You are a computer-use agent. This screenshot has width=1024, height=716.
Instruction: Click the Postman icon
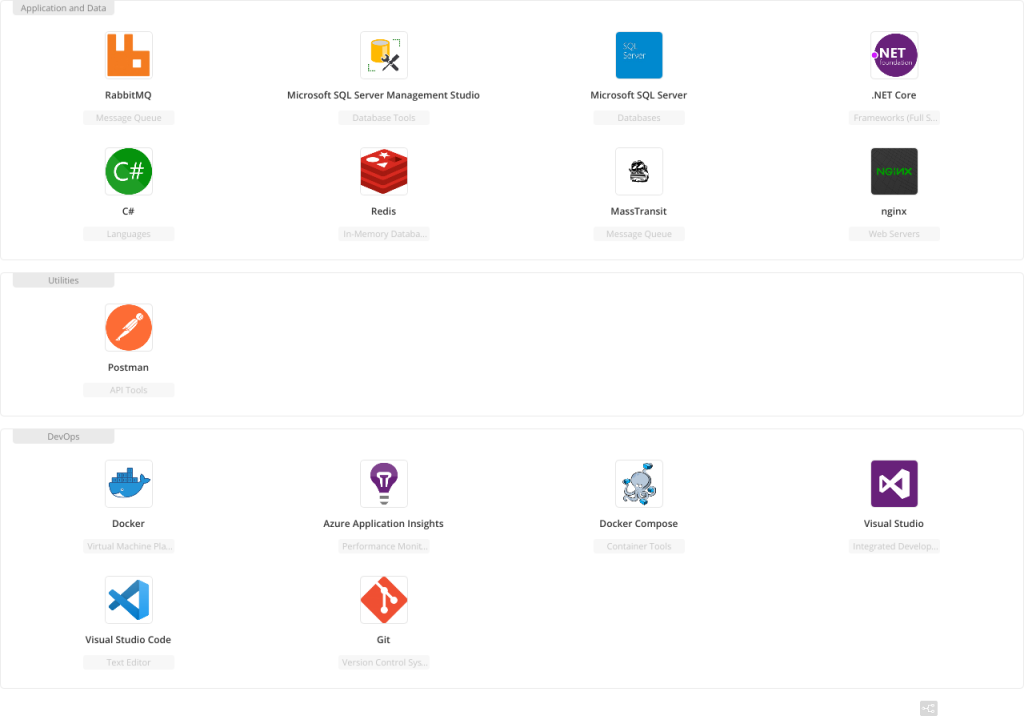coord(128,327)
